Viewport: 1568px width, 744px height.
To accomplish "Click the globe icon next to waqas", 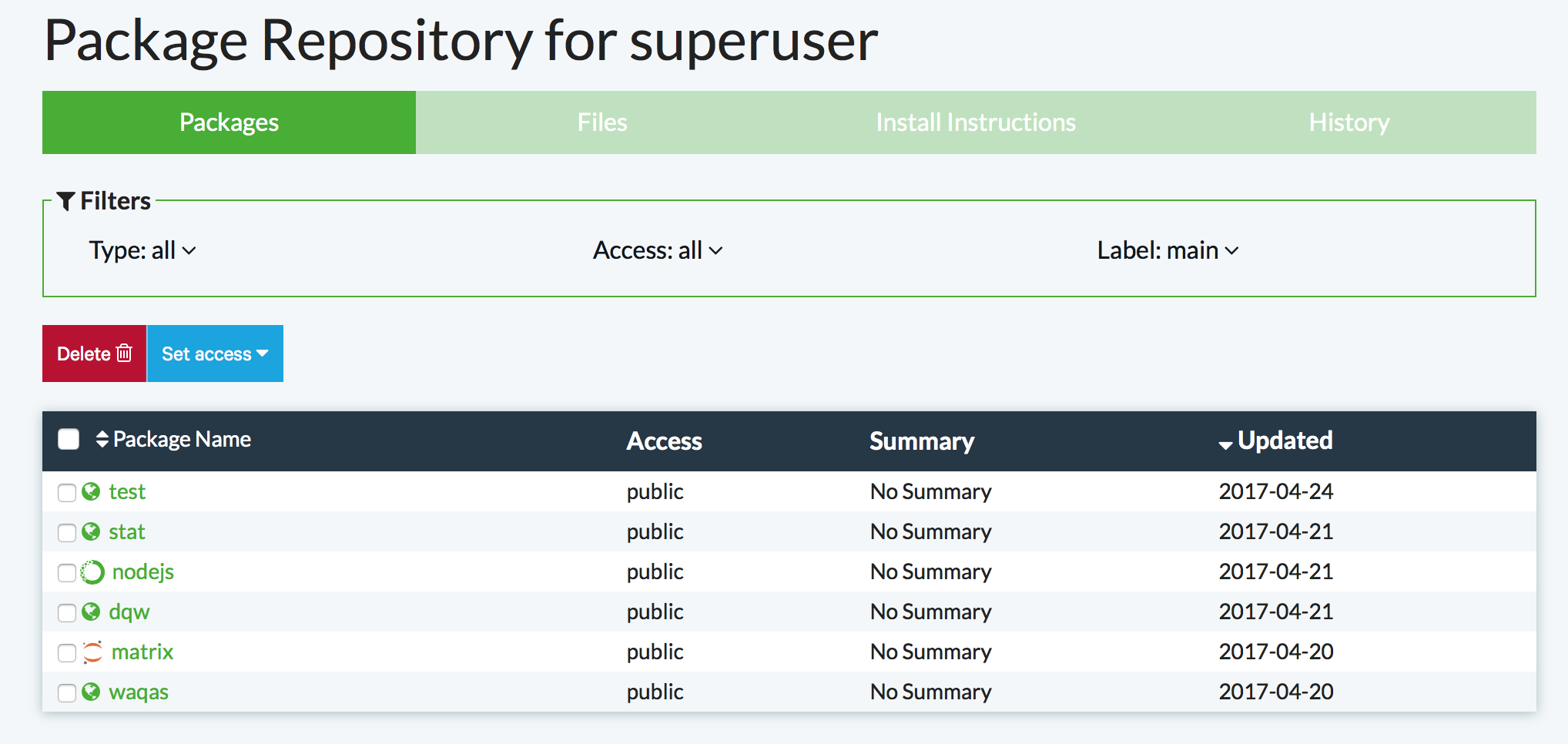I will click(x=91, y=692).
